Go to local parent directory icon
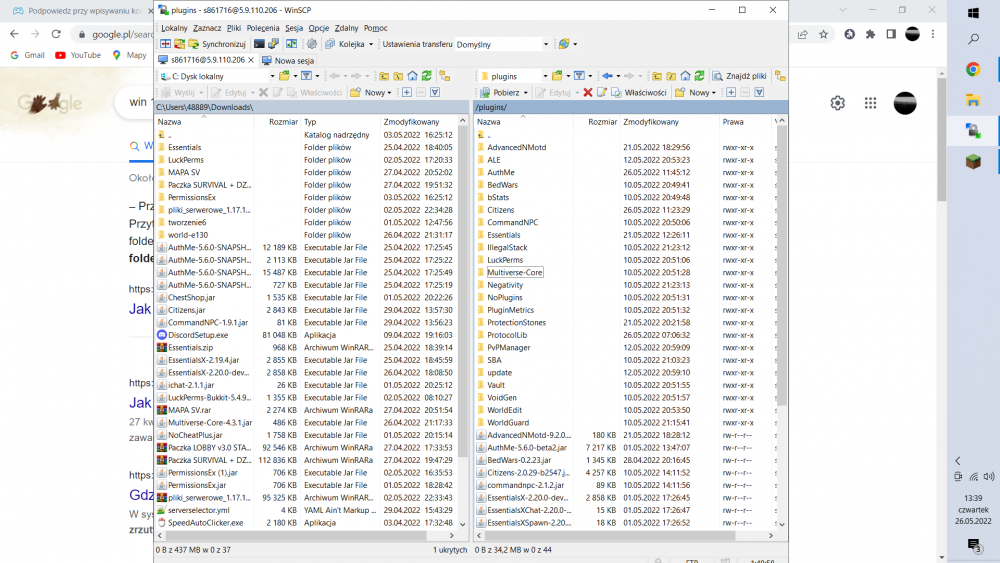 pos(384,76)
